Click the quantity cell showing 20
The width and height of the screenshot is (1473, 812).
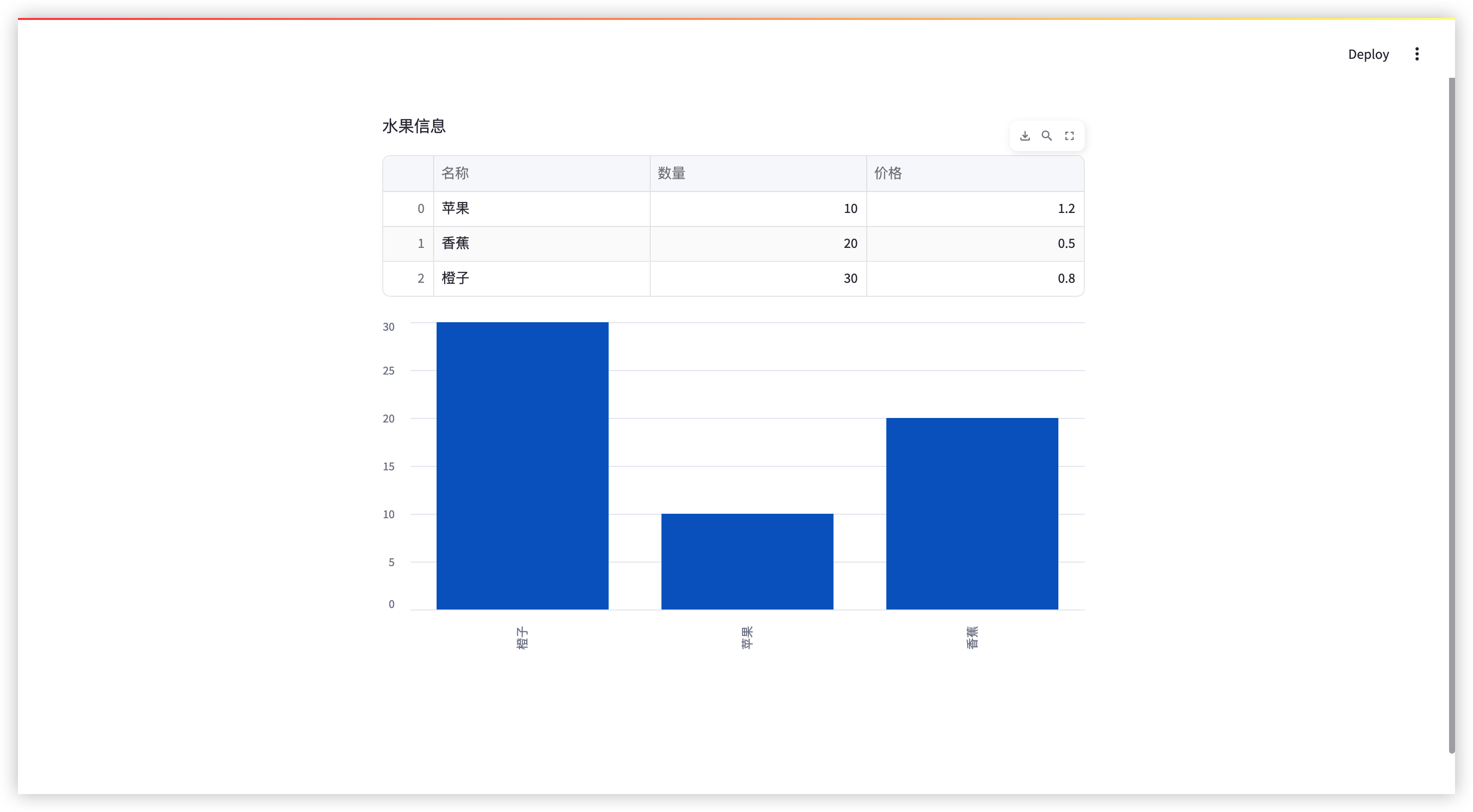757,243
